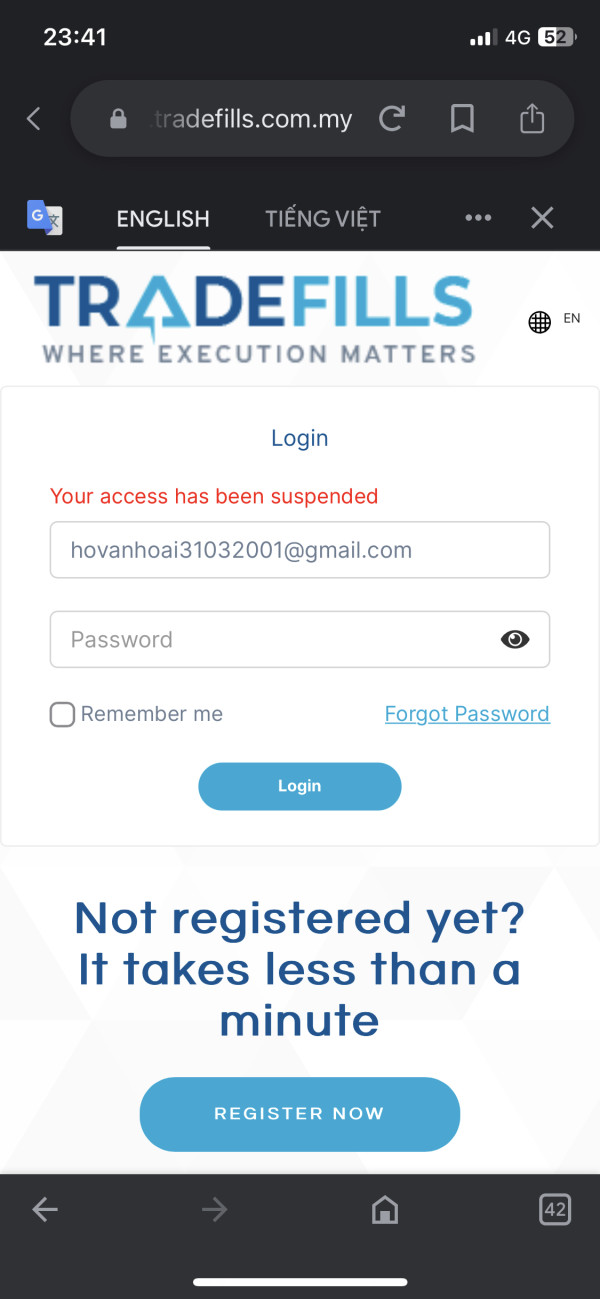The height and width of the screenshot is (1299, 600).
Task: Enable the Remember me checkbox
Action: 62,714
